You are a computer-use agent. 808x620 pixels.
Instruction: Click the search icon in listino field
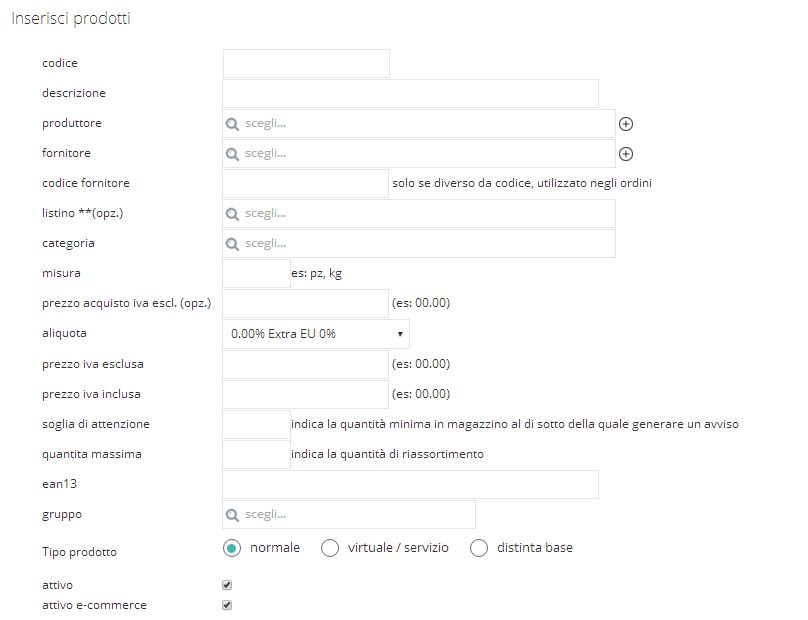[x=232, y=214]
